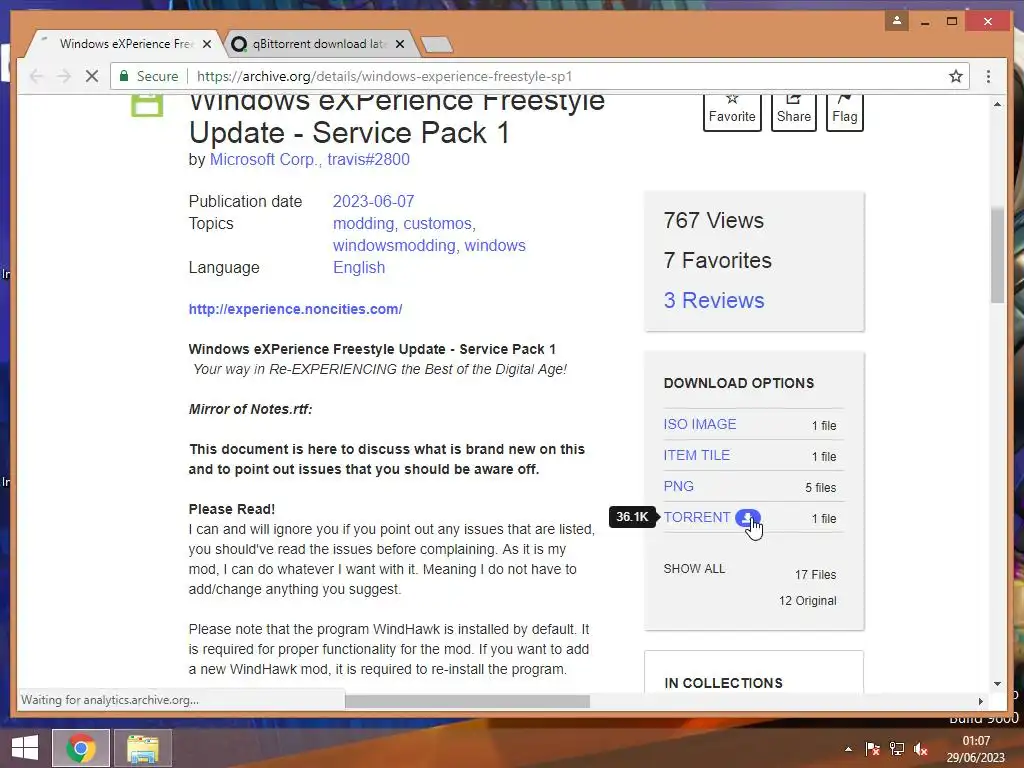Viewport: 1024px width, 768px height.
Task: Click the horizontal scrollbar thumb
Action: click(467, 701)
